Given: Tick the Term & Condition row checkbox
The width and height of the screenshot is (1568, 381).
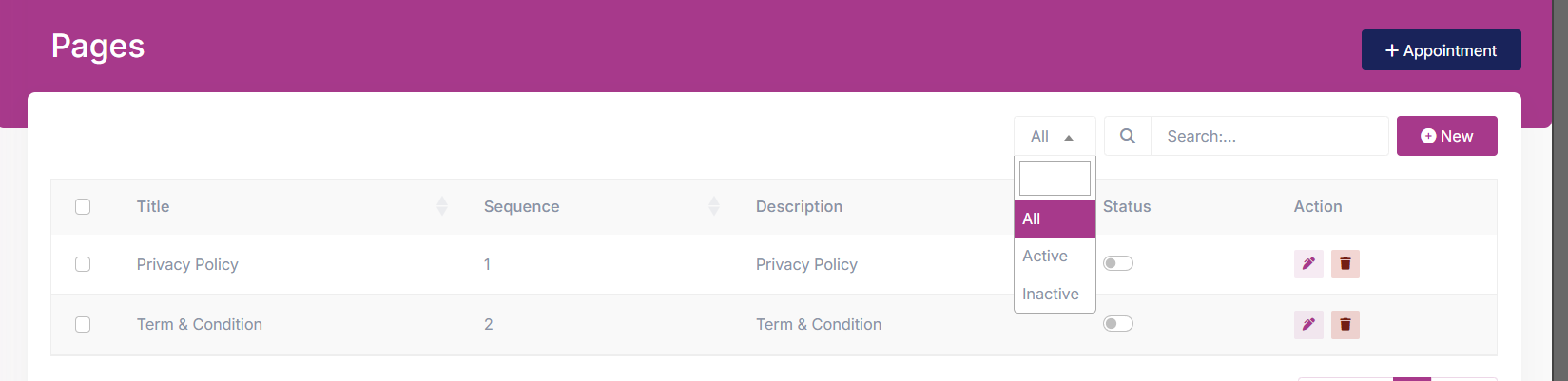Looking at the screenshot, I should click(x=83, y=324).
